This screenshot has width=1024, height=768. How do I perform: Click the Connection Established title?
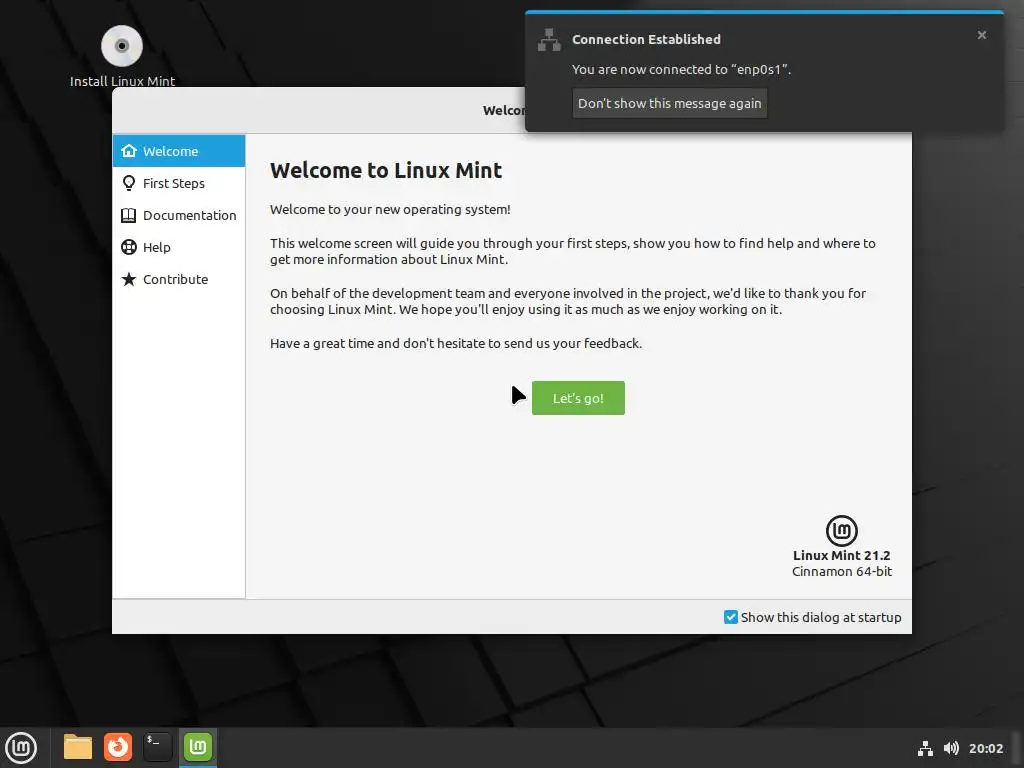pos(647,39)
